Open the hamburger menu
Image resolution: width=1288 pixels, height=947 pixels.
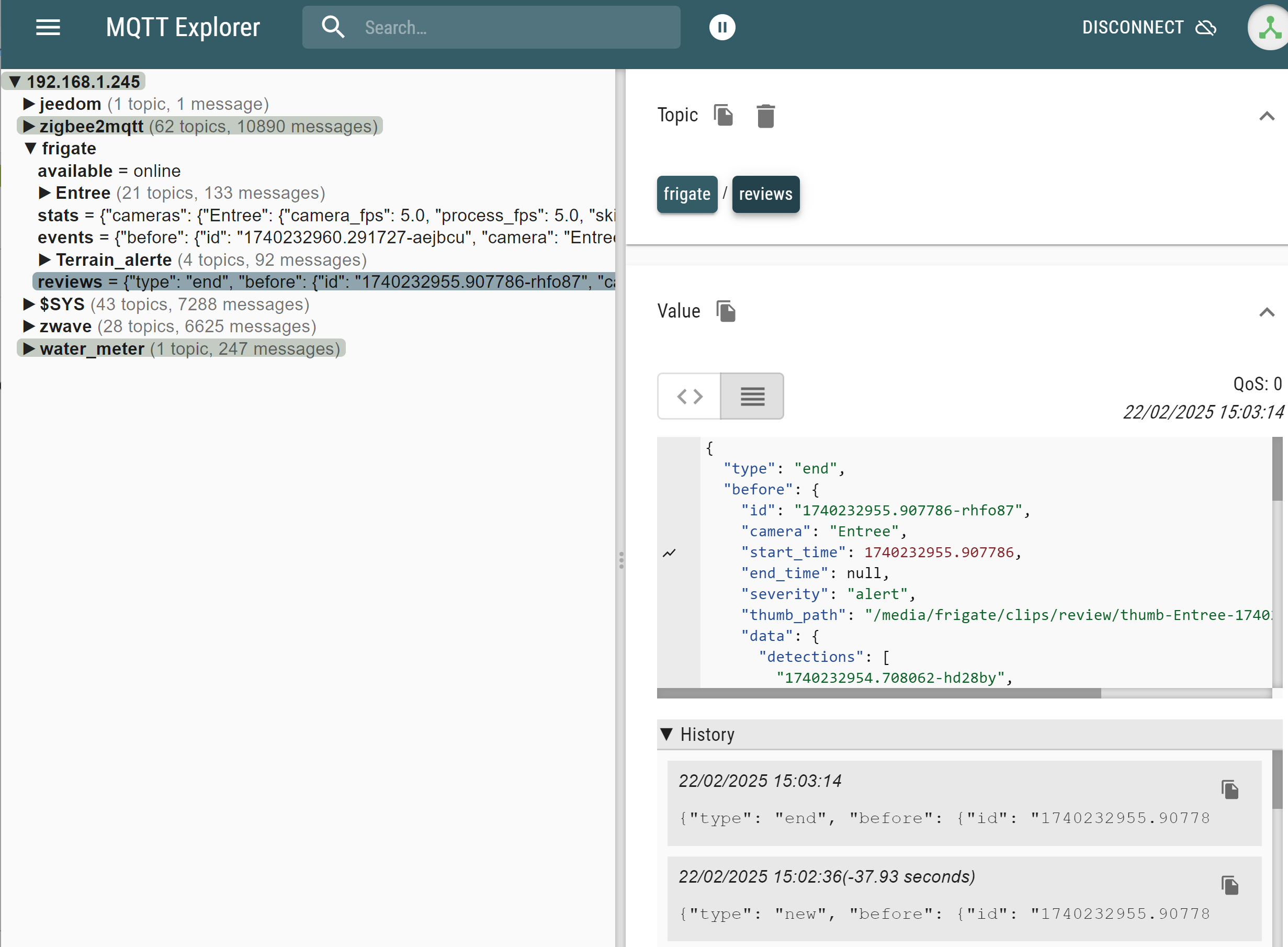click(x=48, y=28)
